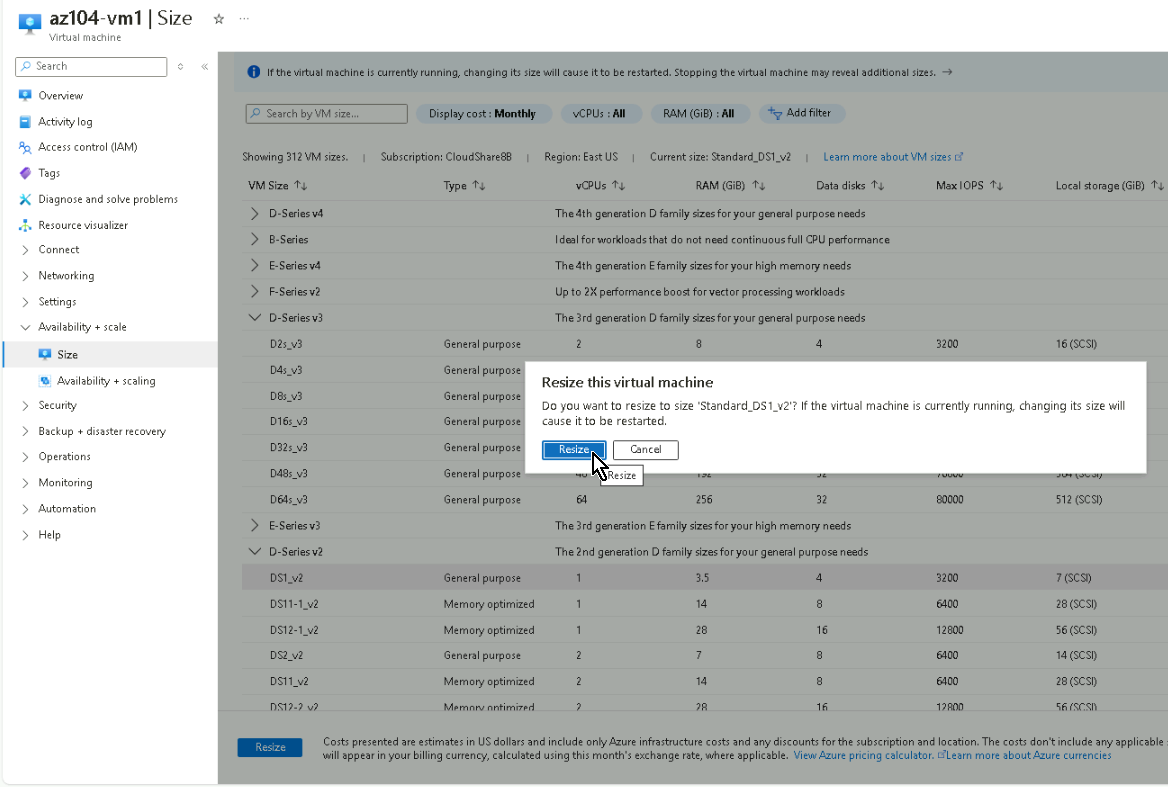Click the Diagnose wrench icon
1168x787 pixels.
(x=25, y=199)
